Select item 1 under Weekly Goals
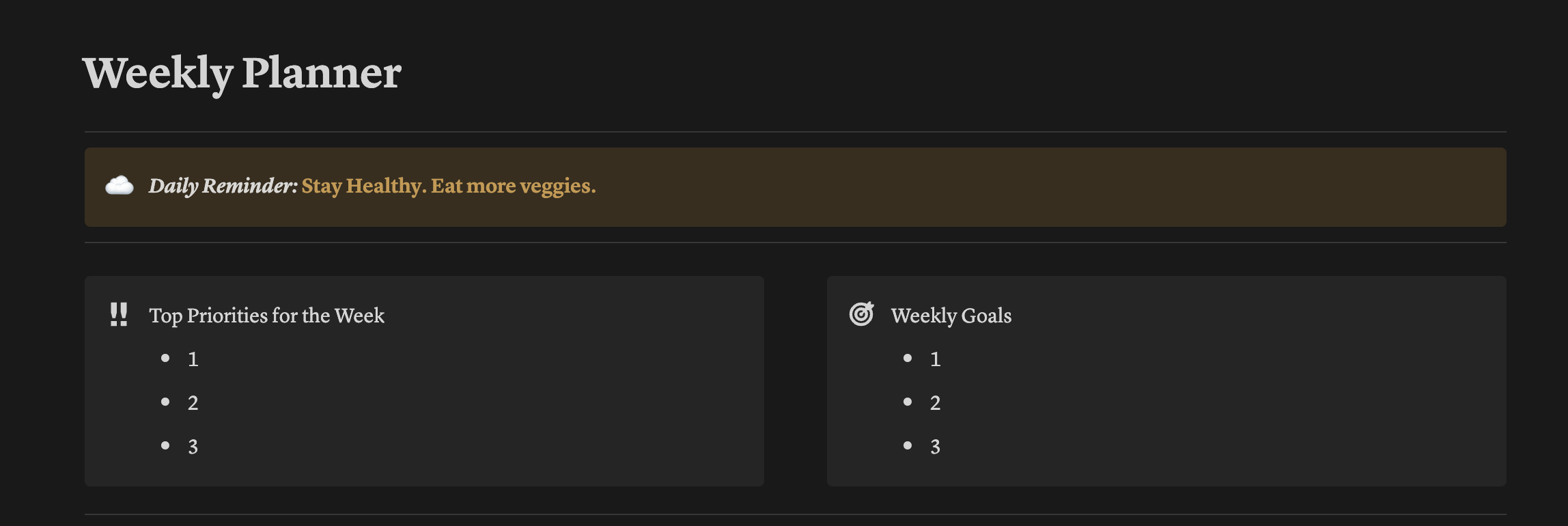 [936, 359]
